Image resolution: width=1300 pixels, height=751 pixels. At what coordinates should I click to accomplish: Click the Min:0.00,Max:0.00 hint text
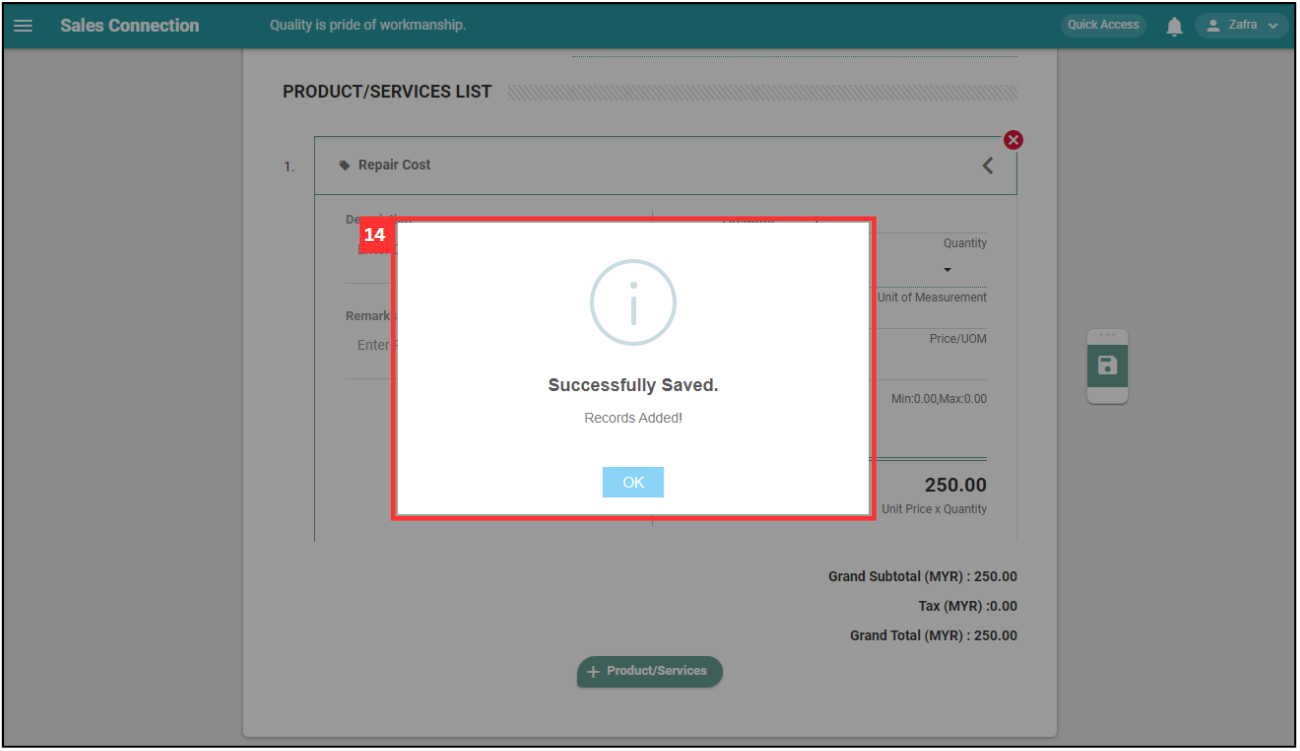(939, 399)
